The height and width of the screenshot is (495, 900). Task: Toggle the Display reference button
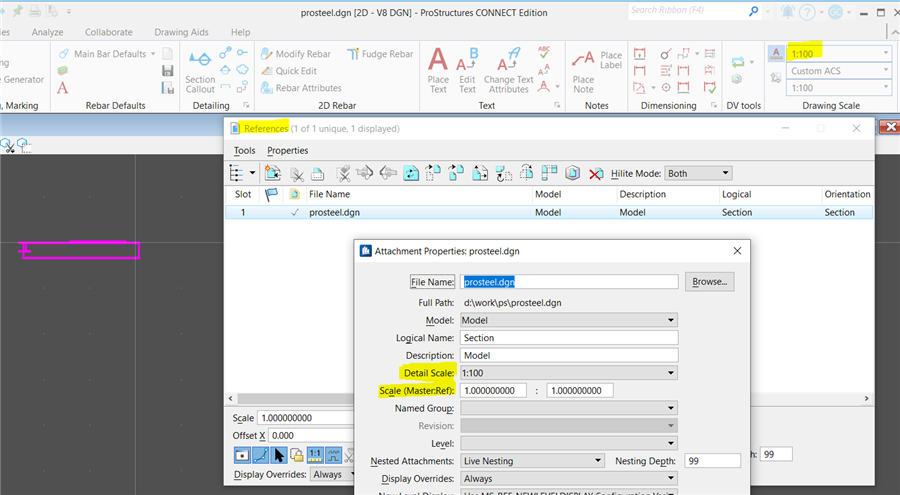tap(242, 455)
